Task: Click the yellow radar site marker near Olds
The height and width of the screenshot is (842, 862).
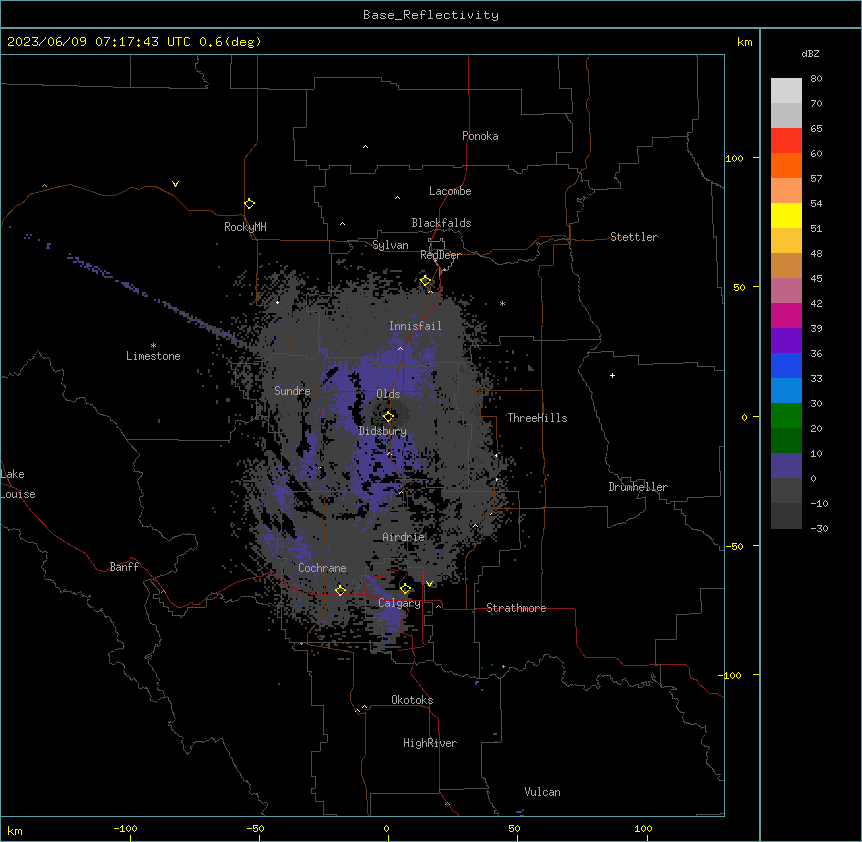Action: (389, 417)
